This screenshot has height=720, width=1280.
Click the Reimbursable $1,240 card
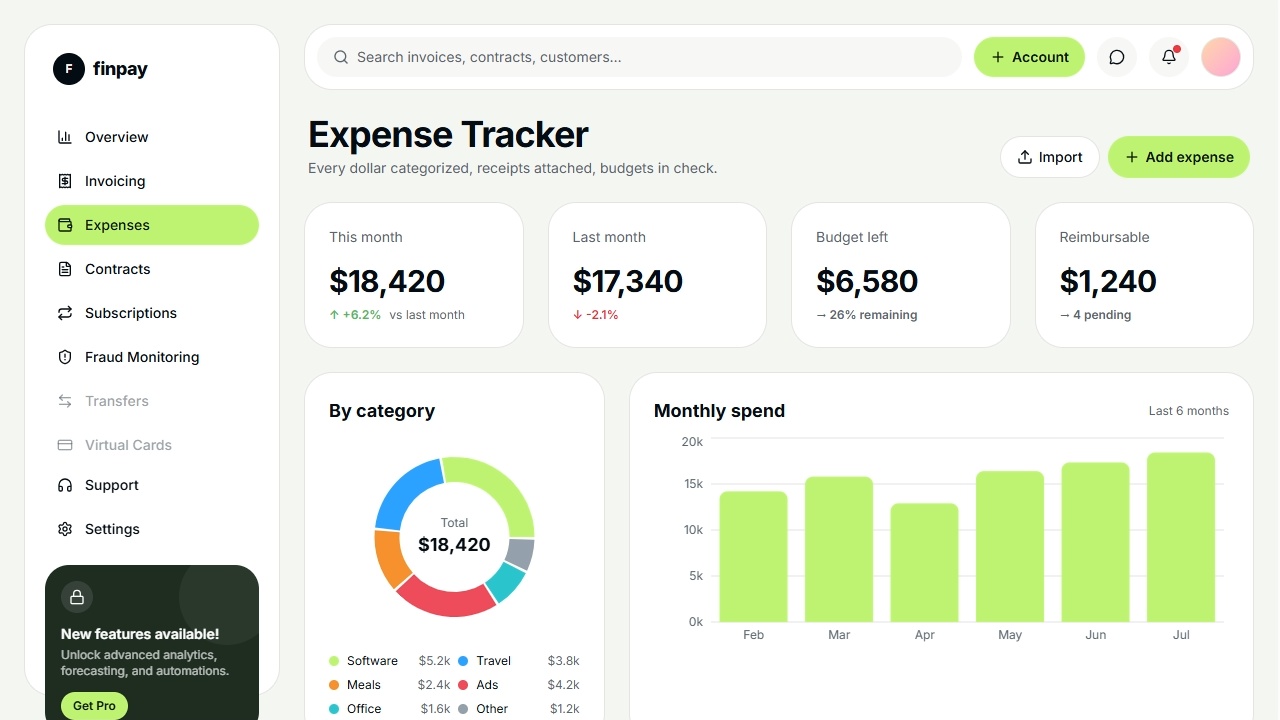[x=1144, y=275]
